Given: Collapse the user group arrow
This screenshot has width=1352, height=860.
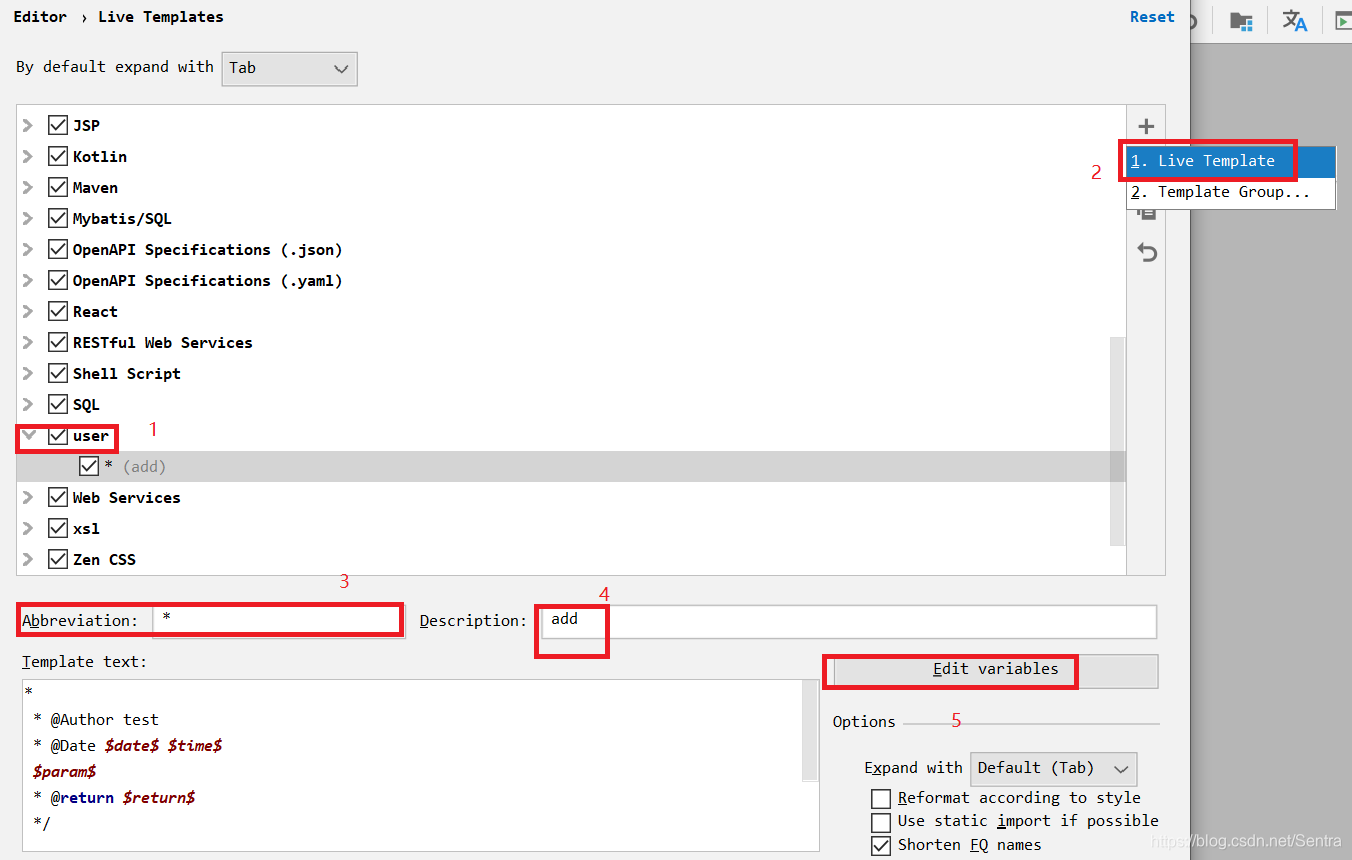Looking at the screenshot, I should pyautogui.click(x=28, y=435).
